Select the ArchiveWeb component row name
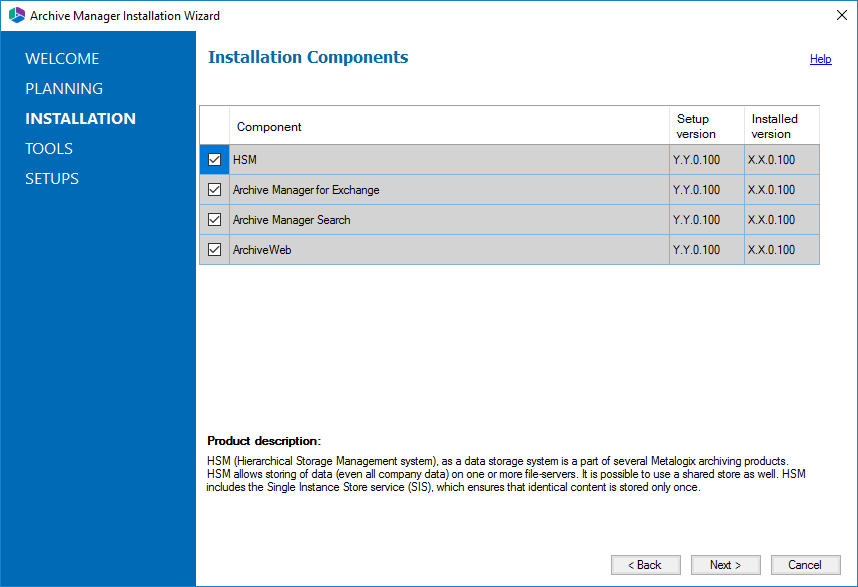Screen dimensions: 858x587 (x=262, y=250)
